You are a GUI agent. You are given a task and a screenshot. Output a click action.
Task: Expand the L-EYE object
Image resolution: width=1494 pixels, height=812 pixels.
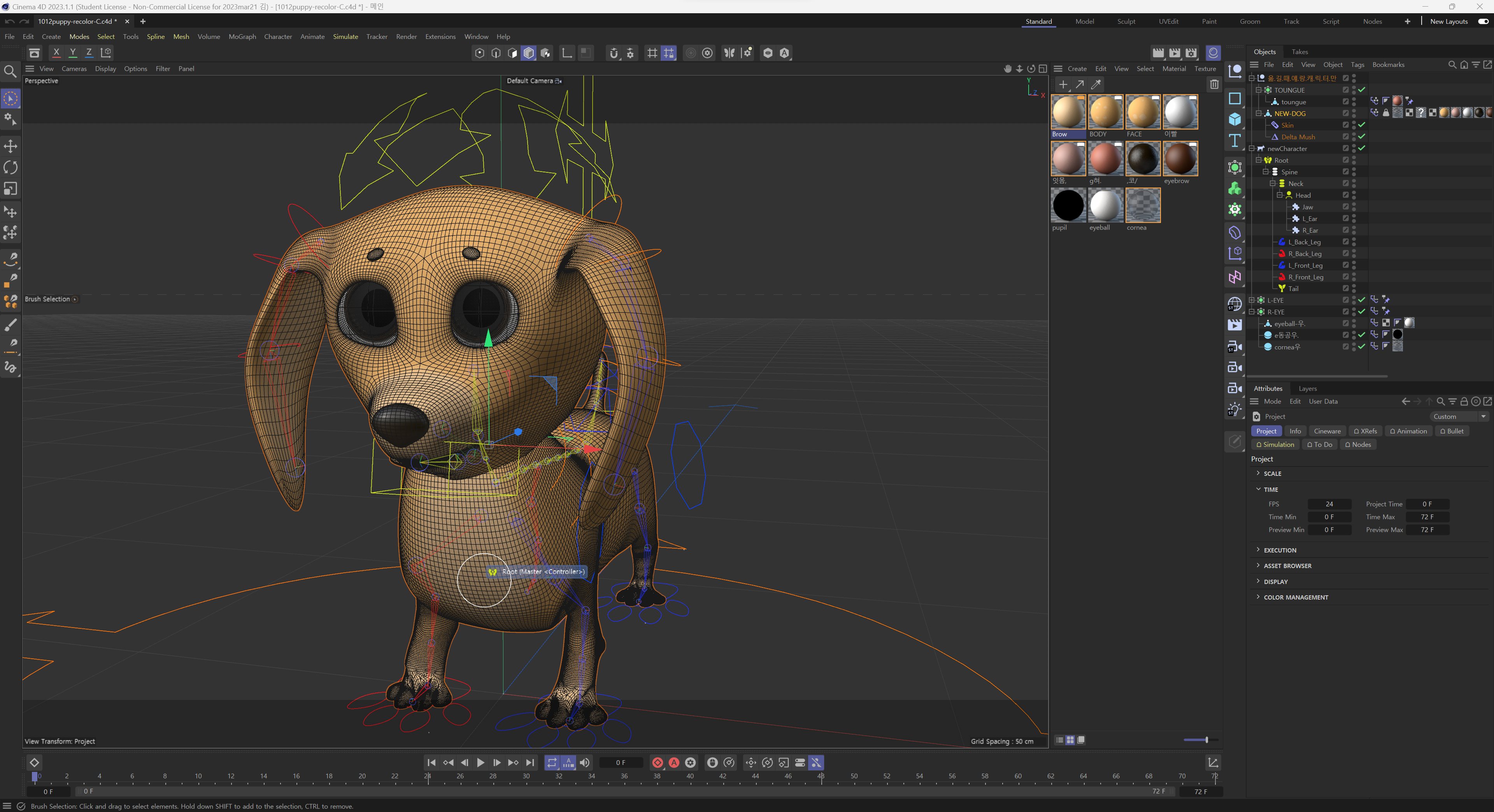pos(1252,300)
